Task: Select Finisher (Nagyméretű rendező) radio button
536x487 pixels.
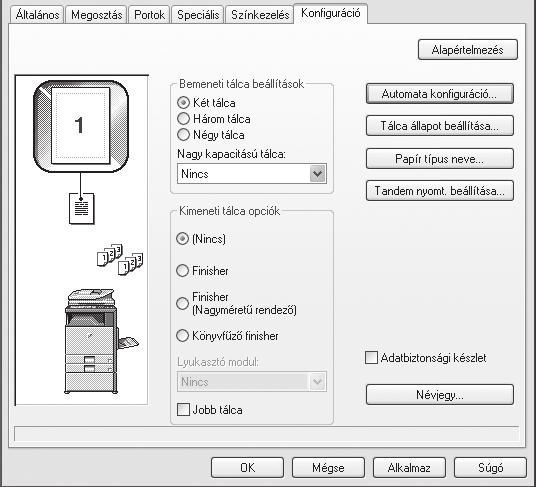Action: pyautogui.click(x=183, y=303)
